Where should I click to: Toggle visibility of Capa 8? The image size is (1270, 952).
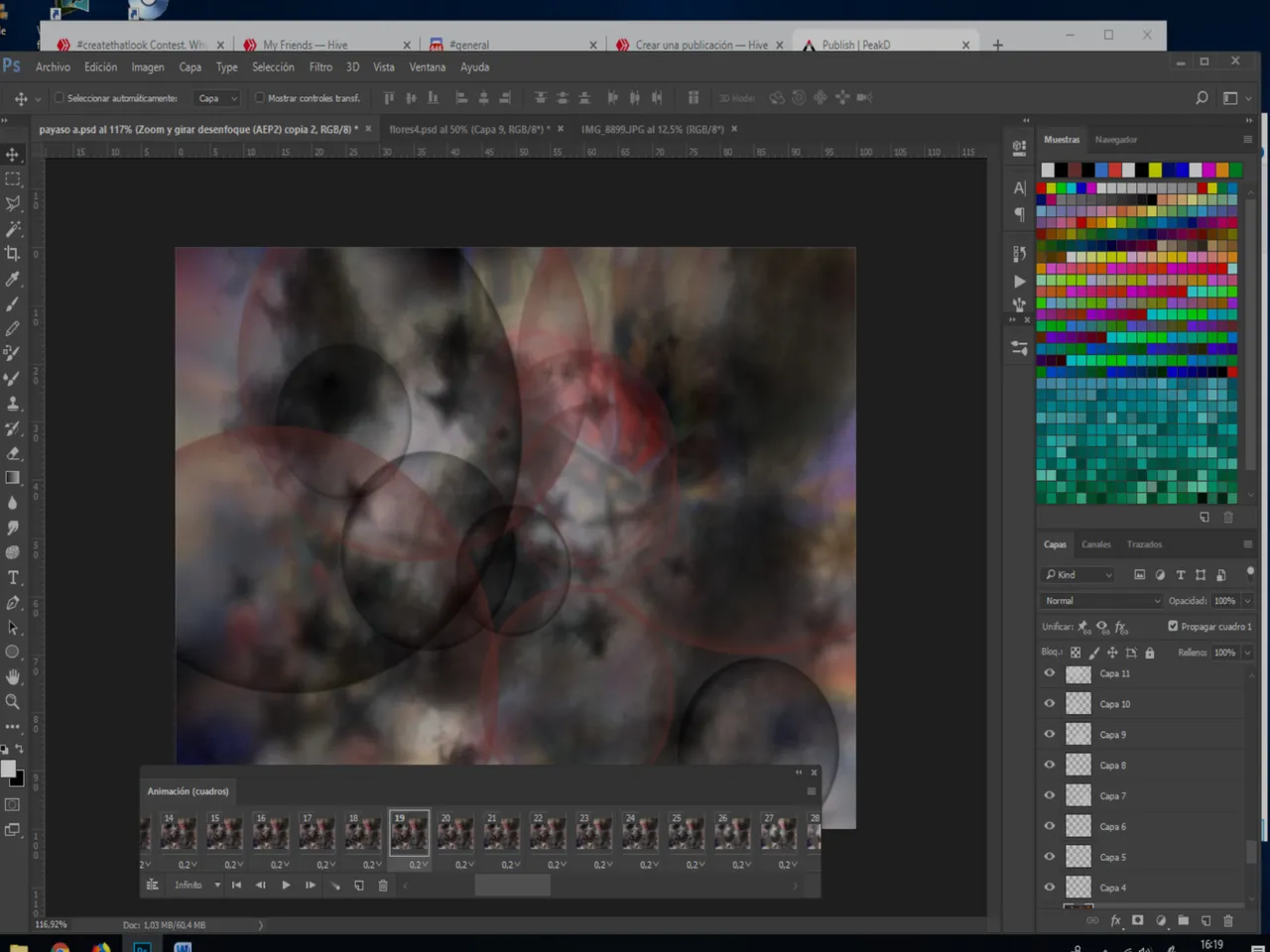pyautogui.click(x=1050, y=766)
